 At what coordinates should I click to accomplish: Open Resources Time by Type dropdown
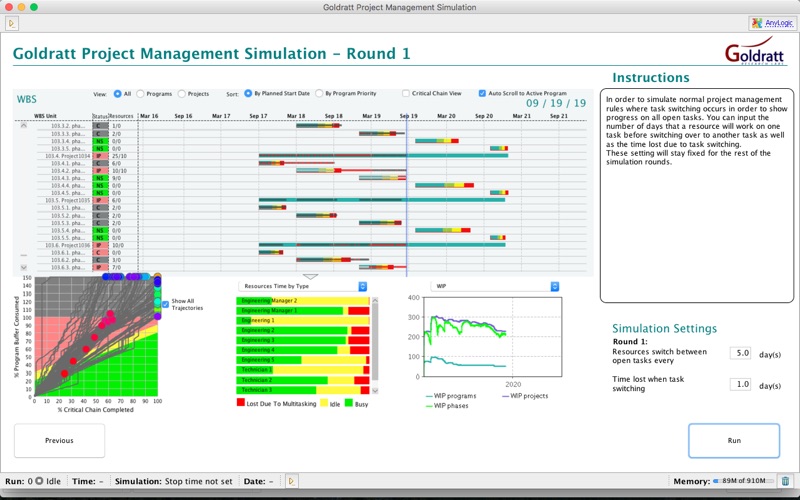click(x=303, y=286)
